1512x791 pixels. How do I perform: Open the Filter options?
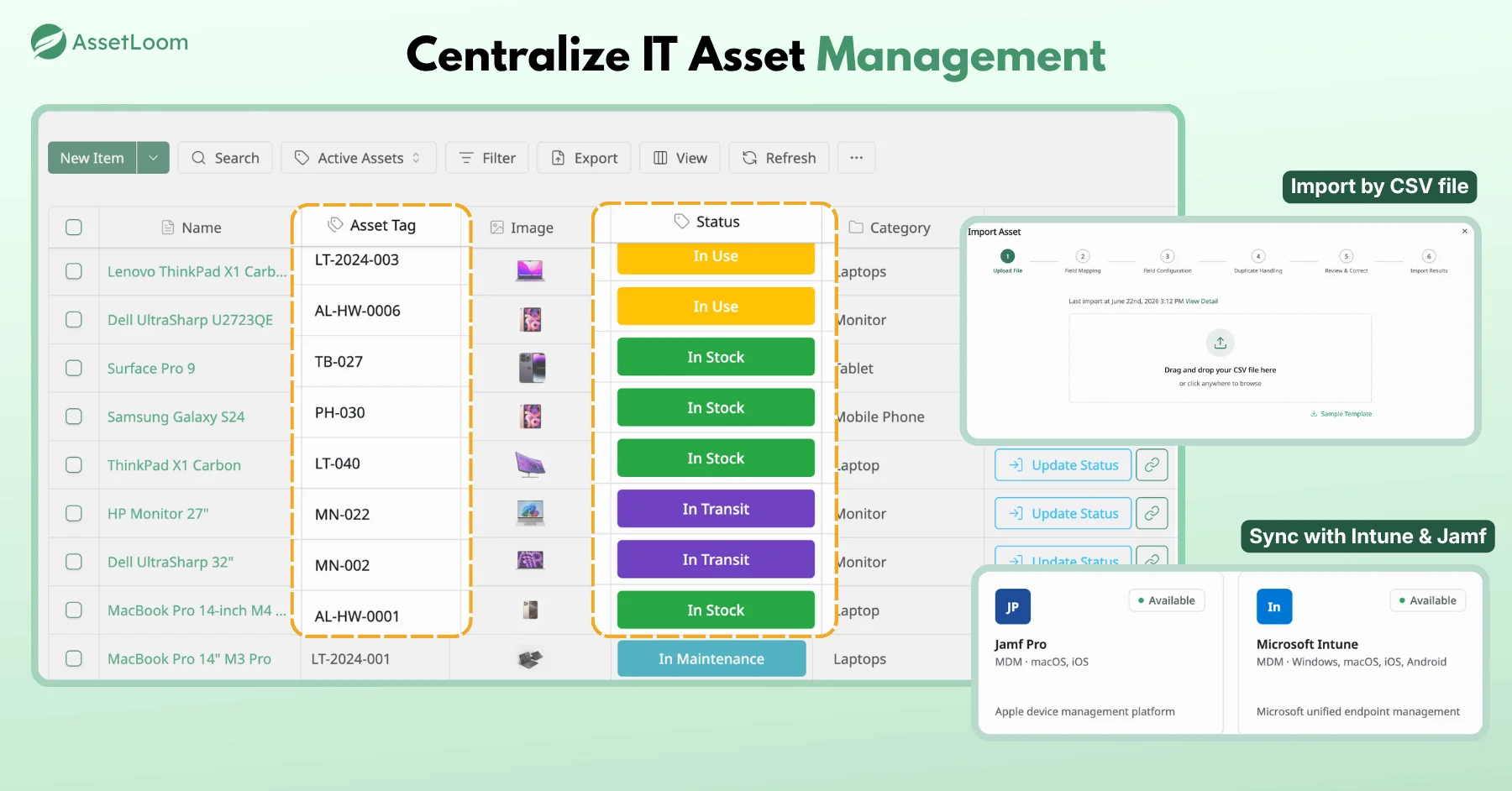[487, 158]
